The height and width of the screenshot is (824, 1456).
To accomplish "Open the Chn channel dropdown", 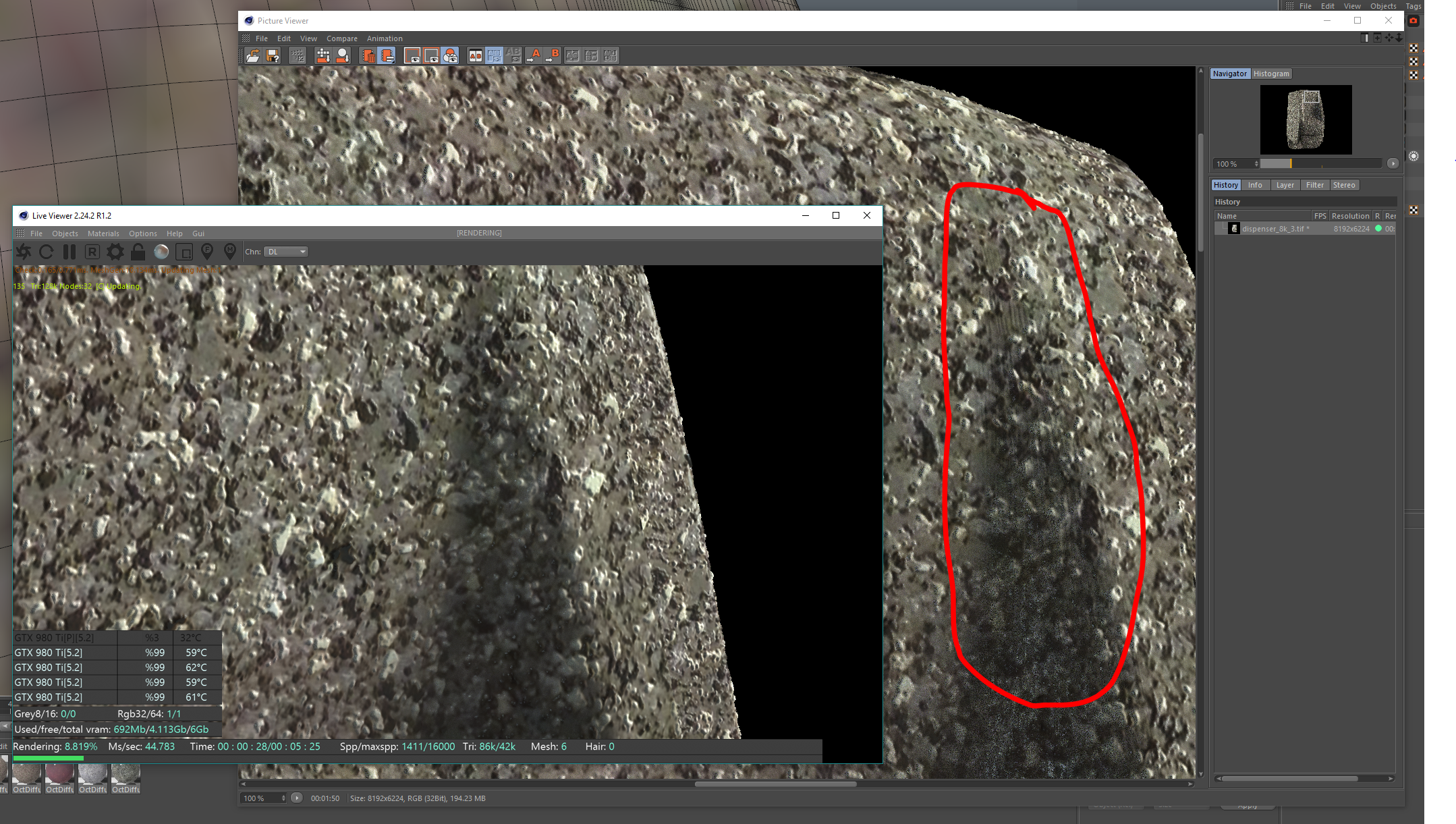I will coord(286,252).
